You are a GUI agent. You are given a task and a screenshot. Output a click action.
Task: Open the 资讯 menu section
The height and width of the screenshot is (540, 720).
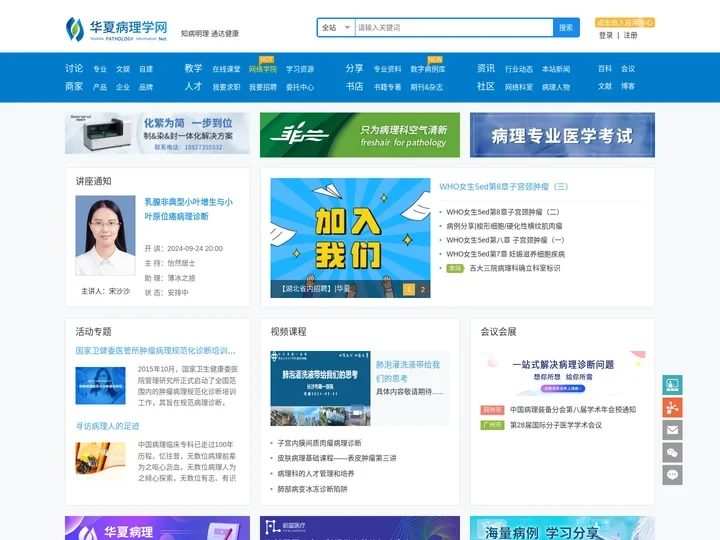[486, 68]
